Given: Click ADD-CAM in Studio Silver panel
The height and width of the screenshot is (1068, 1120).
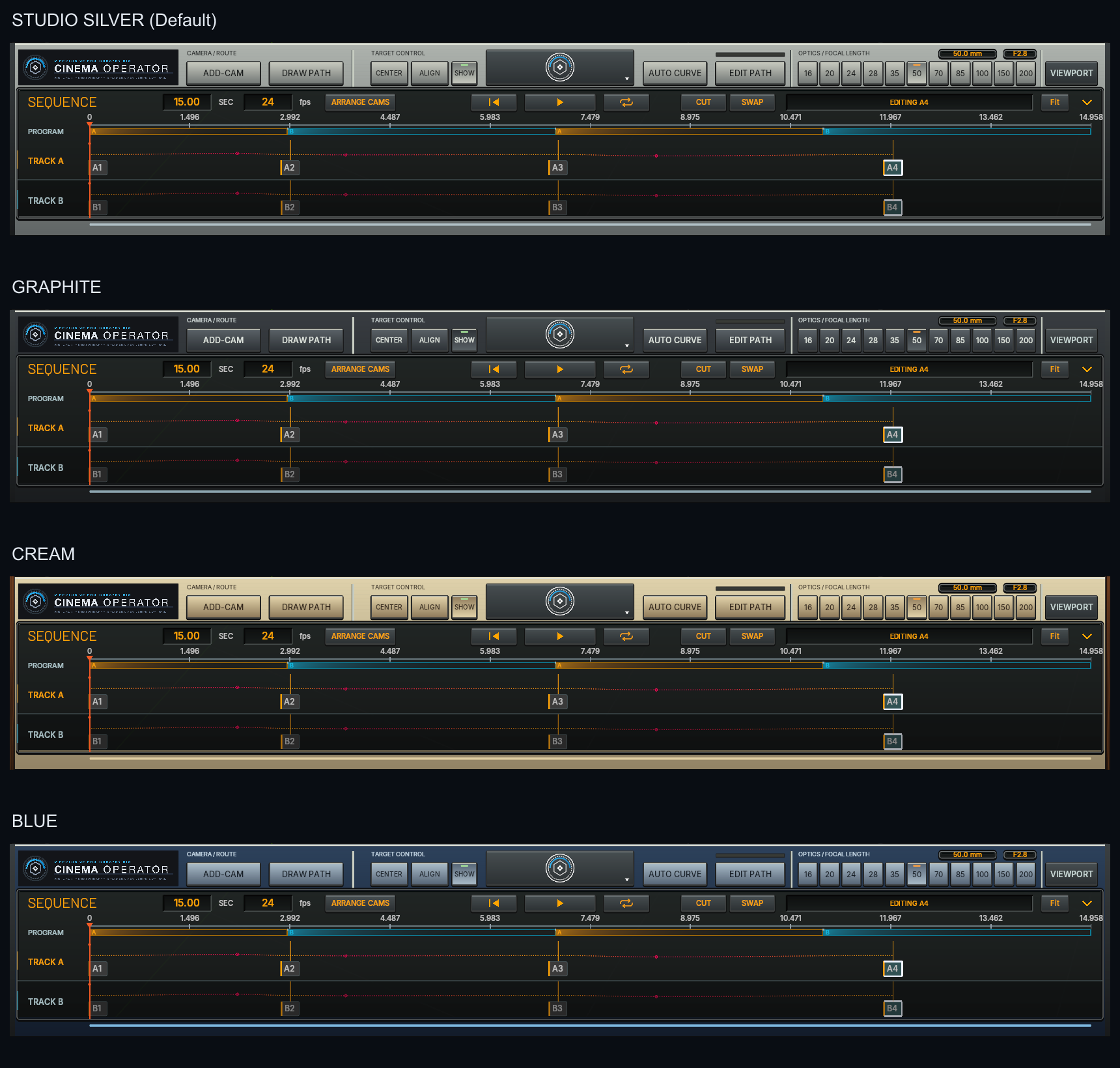Looking at the screenshot, I should pos(223,73).
